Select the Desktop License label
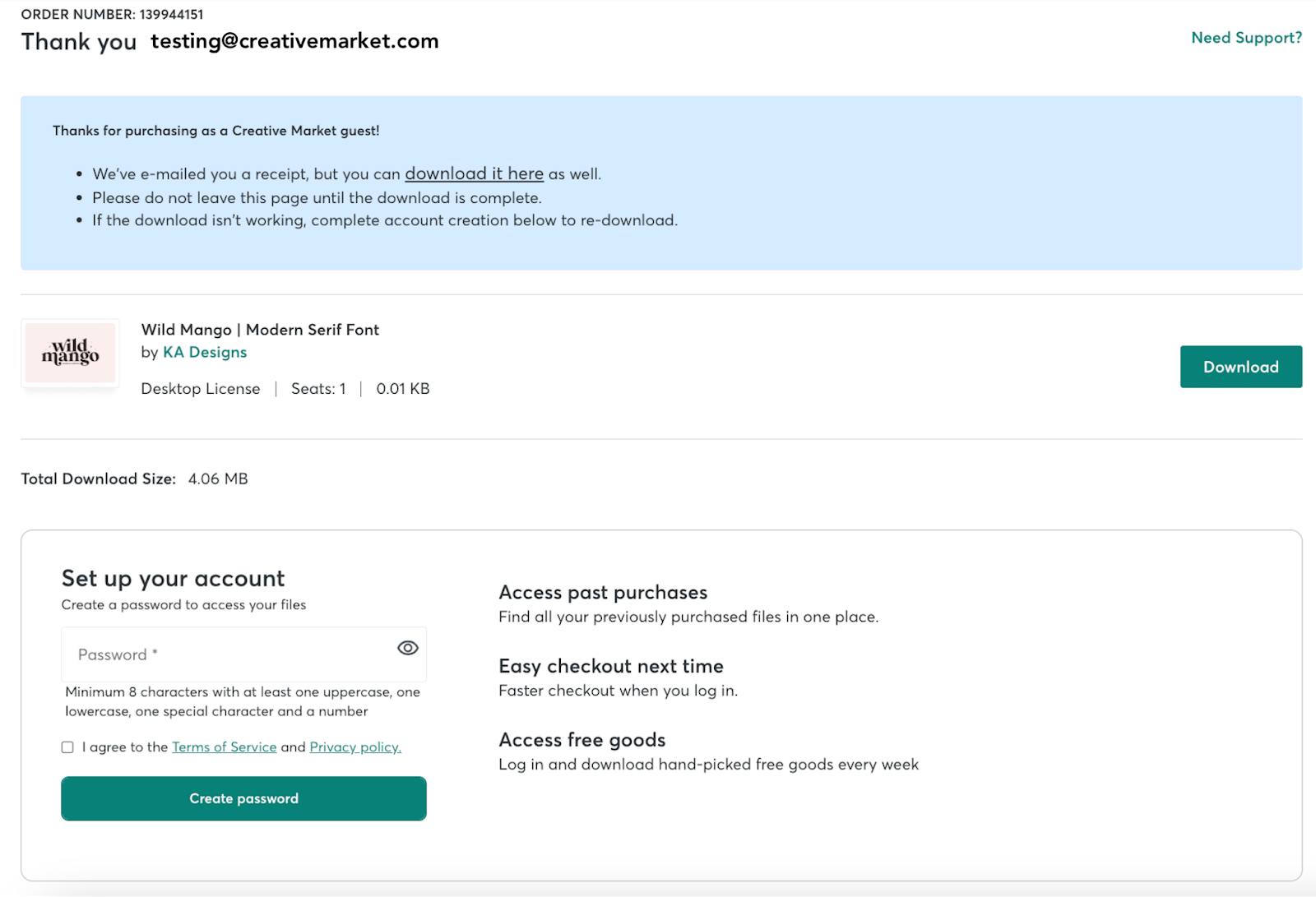The width and height of the screenshot is (1316, 897). click(x=200, y=389)
